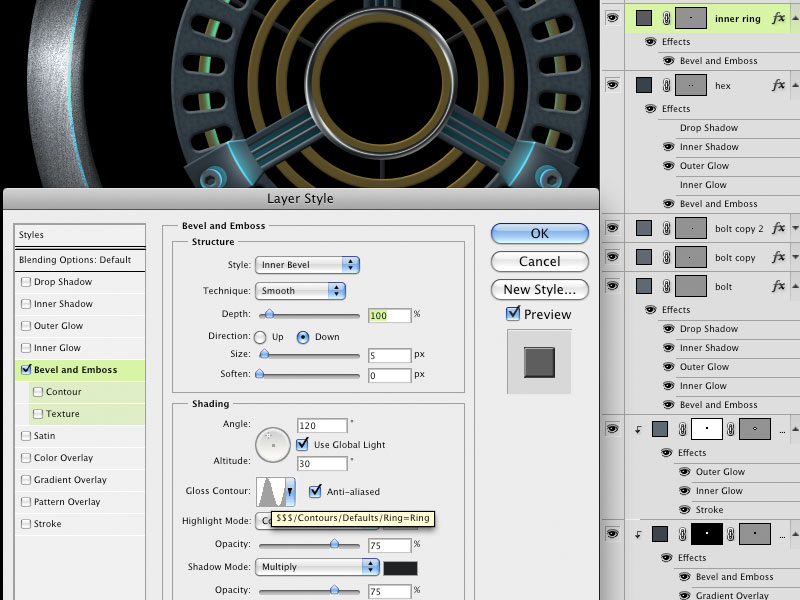Image resolution: width=800 pixels, height=600 pixels.
Task: Click color thumbnail of bolt copy 2 layer
Action: coord(644,229)
